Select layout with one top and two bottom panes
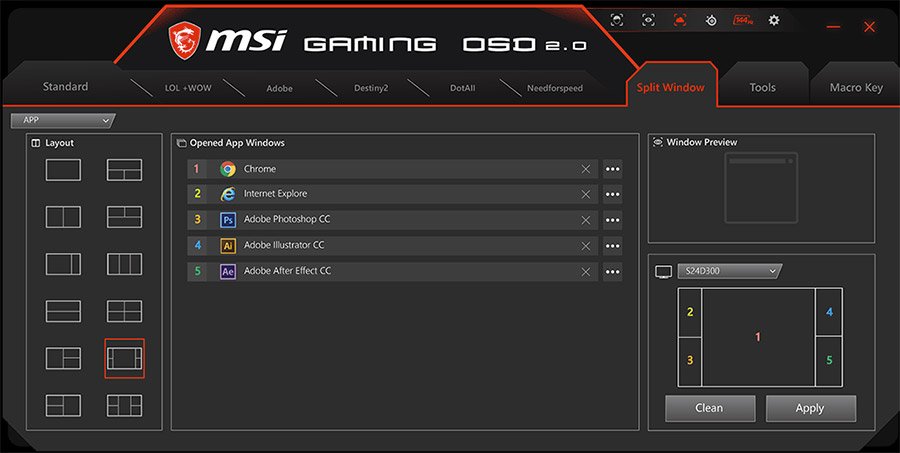This screenshot has width=900, height=453. click(125, 170)
